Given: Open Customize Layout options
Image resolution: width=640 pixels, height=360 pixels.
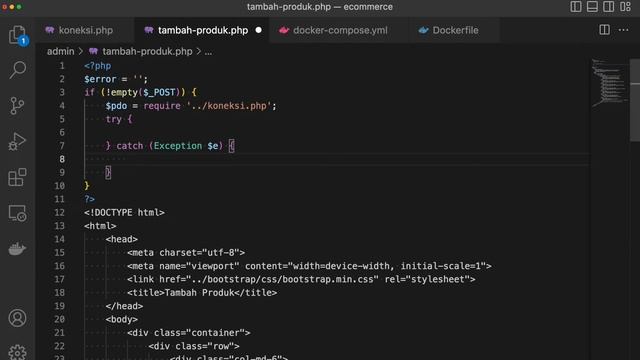Looking at the screenshot, I should [x=625, y=7].
